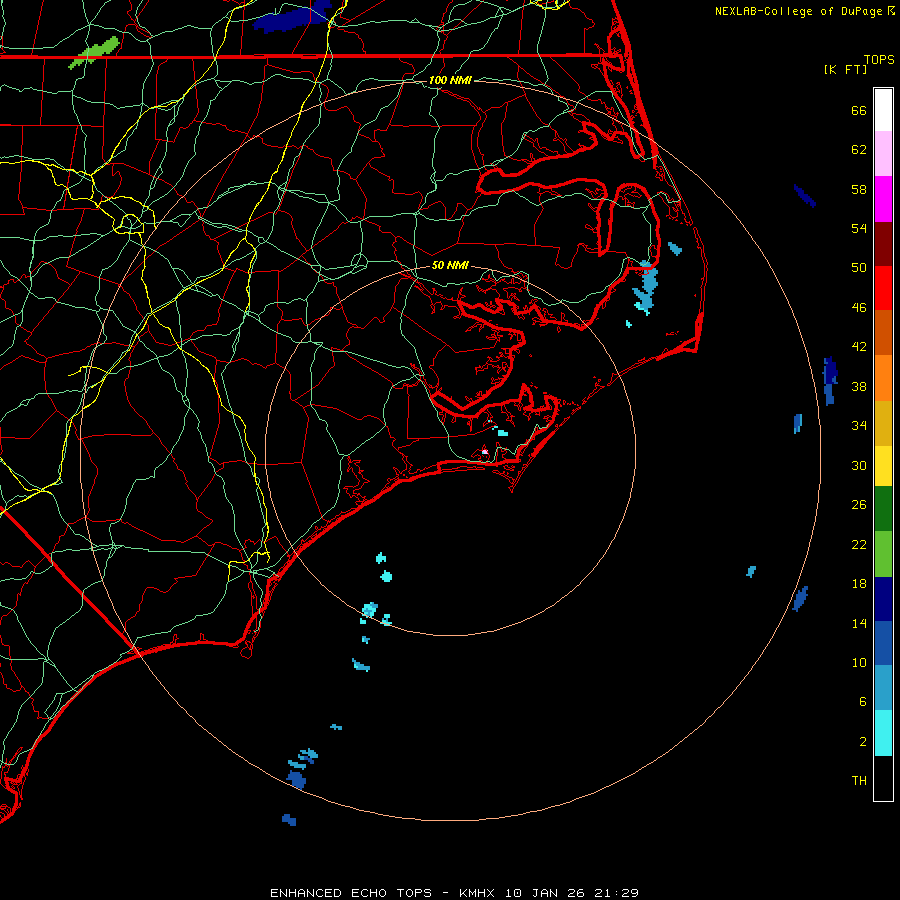This screenshot has width=900, height=900.
Task: Click the light pink legend swatch
Action: pyautogui.click(x=883, y=154)
